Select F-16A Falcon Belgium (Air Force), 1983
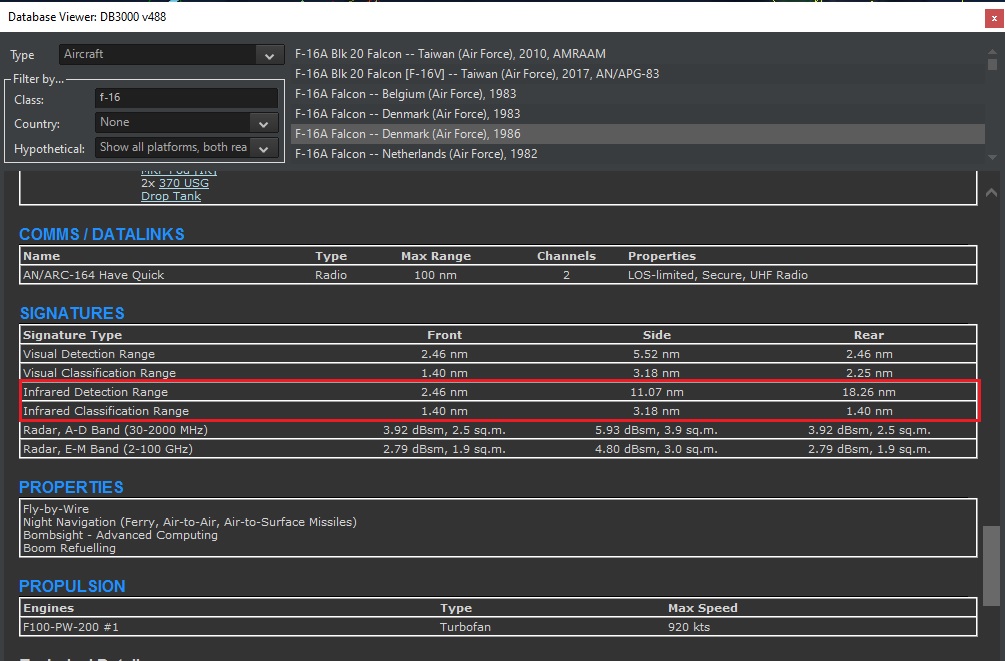 point(405,94)
